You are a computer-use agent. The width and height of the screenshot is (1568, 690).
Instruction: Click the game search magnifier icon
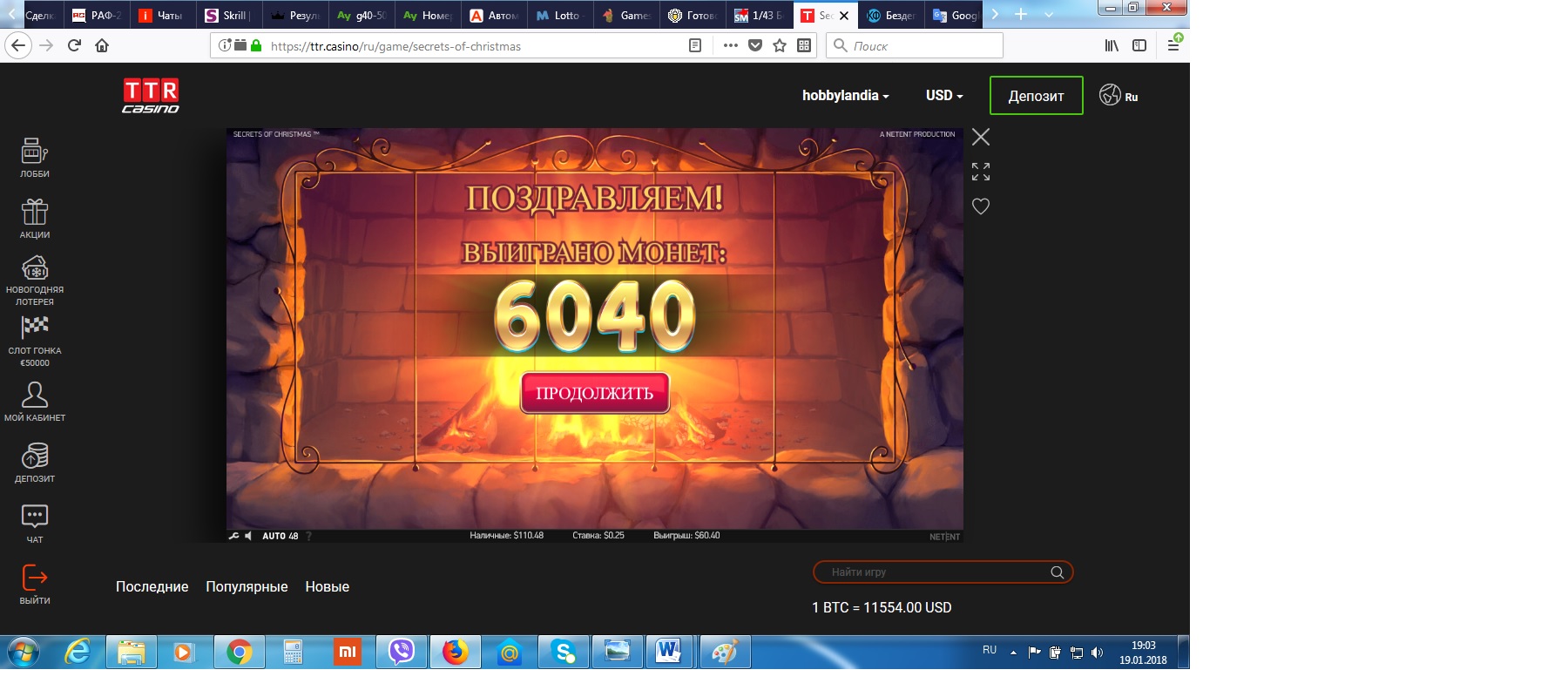click(1057, 572)
